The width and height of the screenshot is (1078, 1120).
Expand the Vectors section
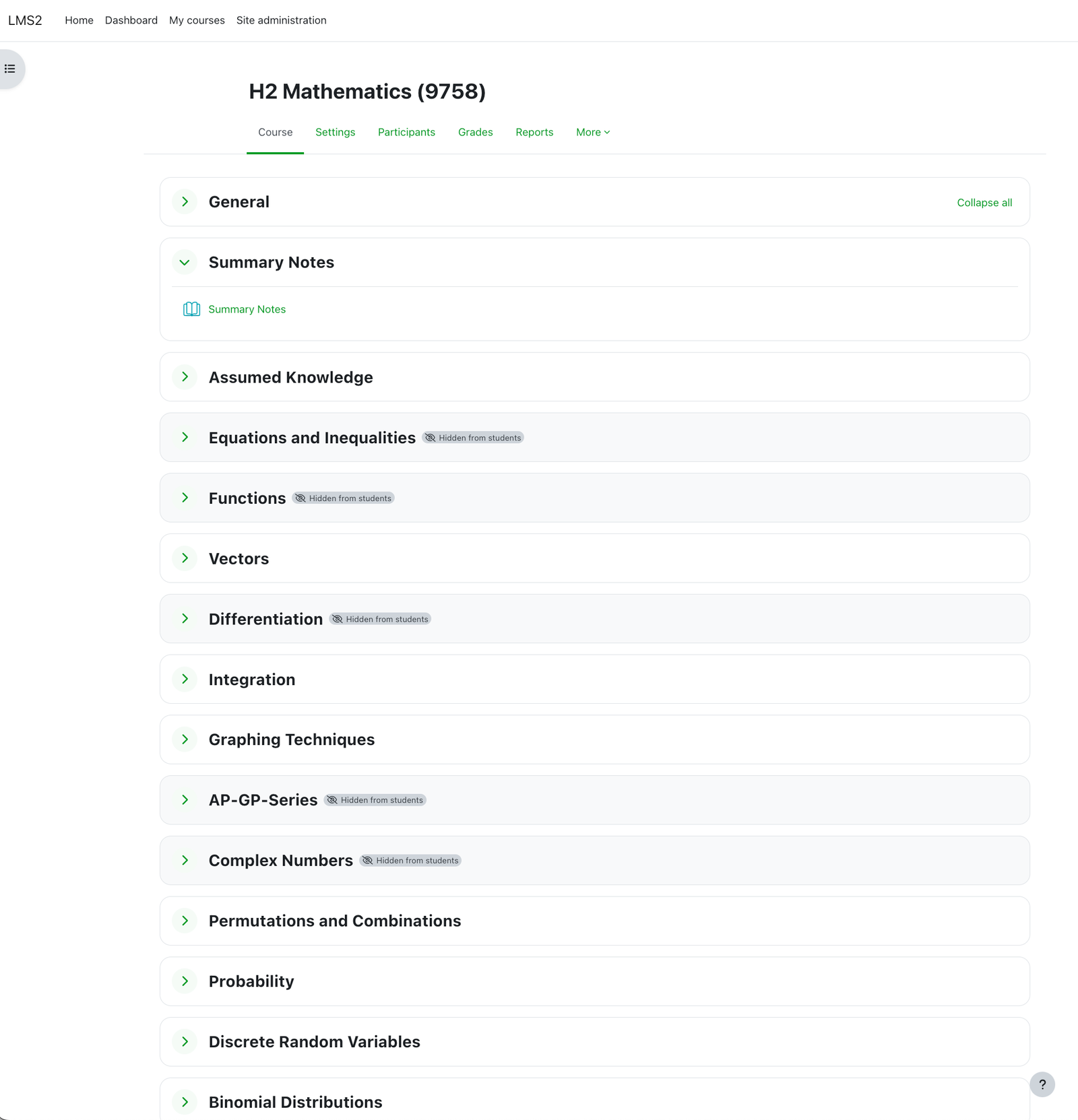[x=185, y=558]
